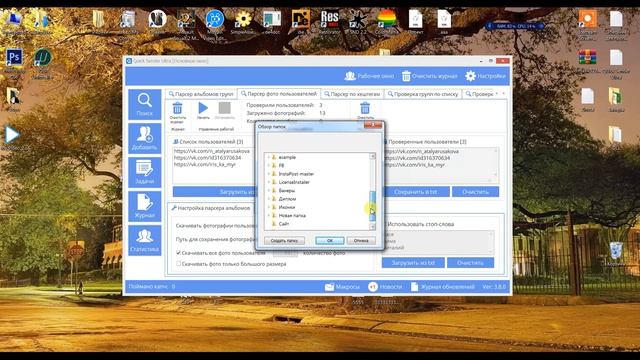Click Рабочее окно in the blue header
Viewport: 640px width, 360px height.
[369, 76]
